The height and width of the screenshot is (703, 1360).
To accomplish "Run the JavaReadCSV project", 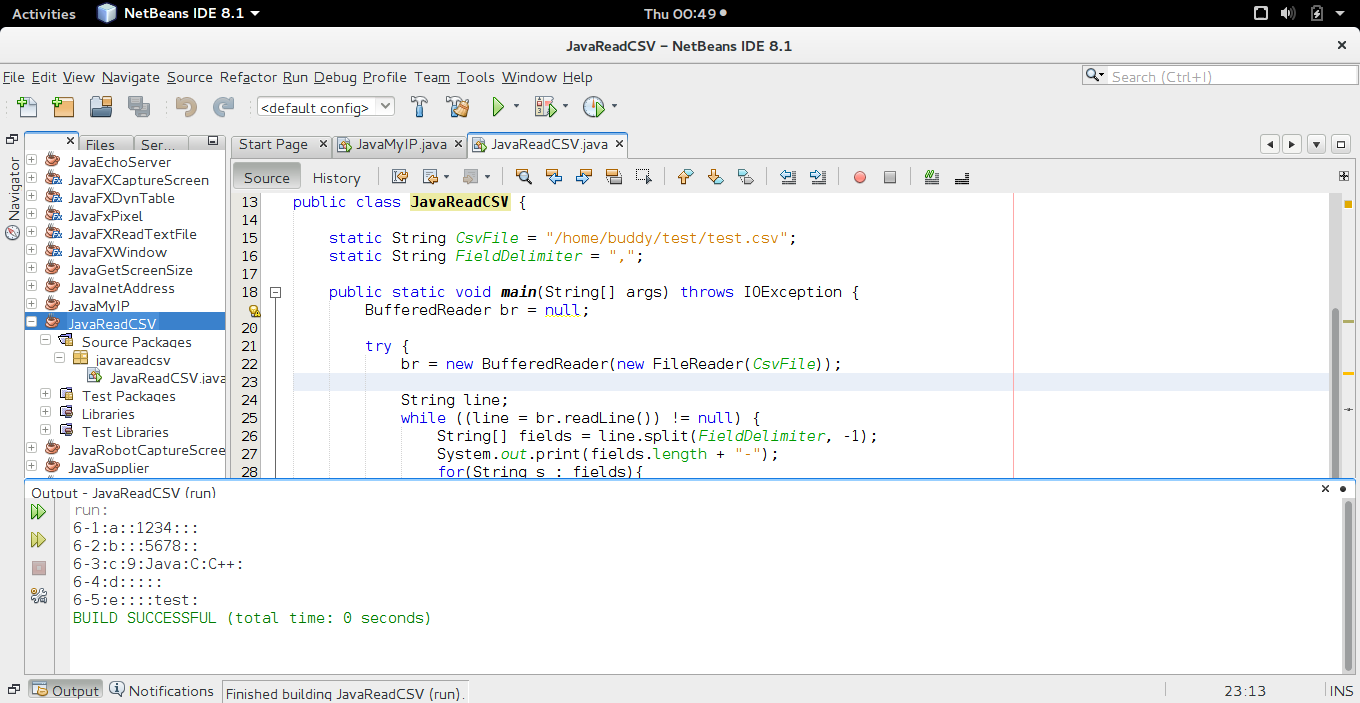I will coord(497,106).
